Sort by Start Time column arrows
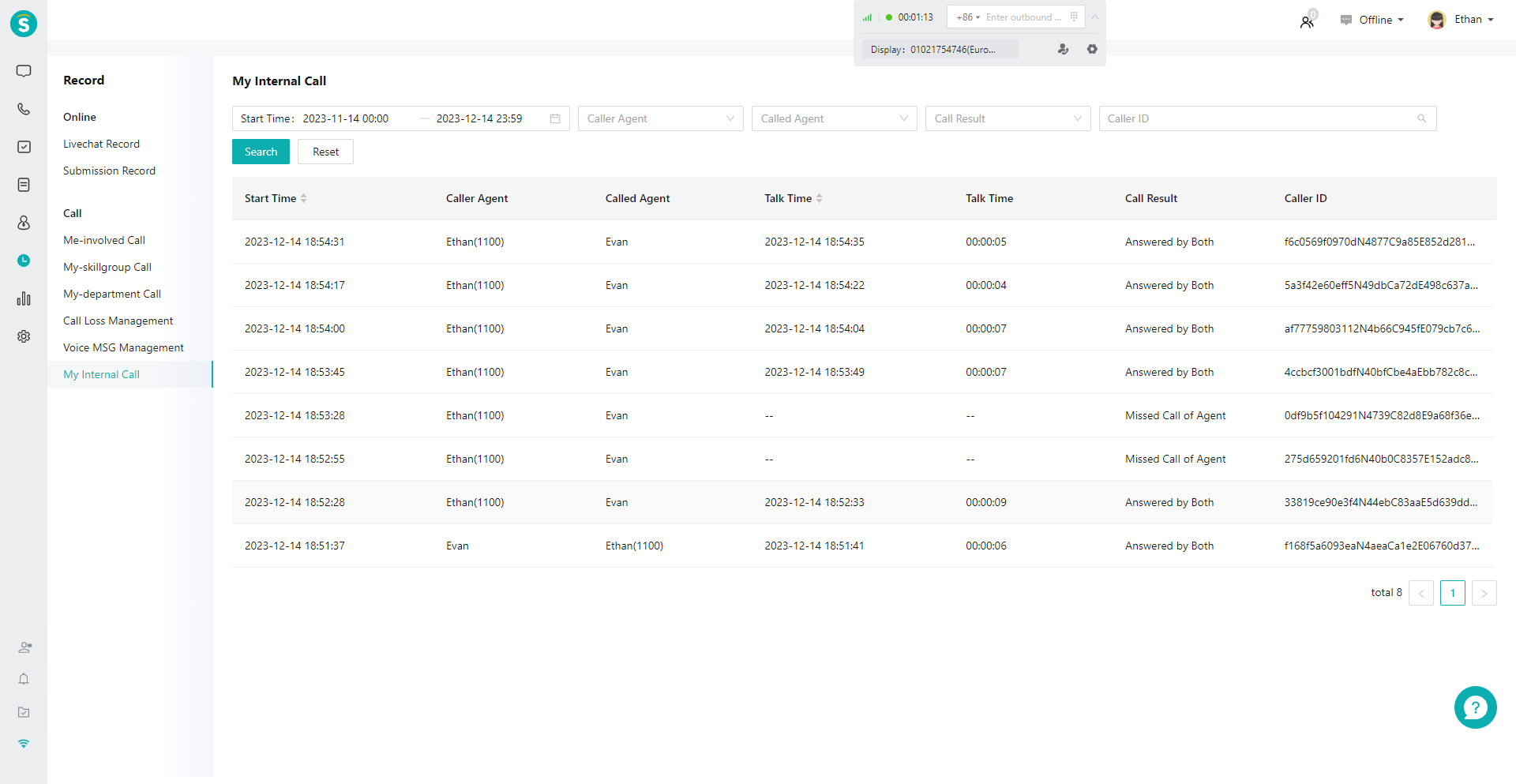The image size is (1516, 784). (x=304, y=198)
